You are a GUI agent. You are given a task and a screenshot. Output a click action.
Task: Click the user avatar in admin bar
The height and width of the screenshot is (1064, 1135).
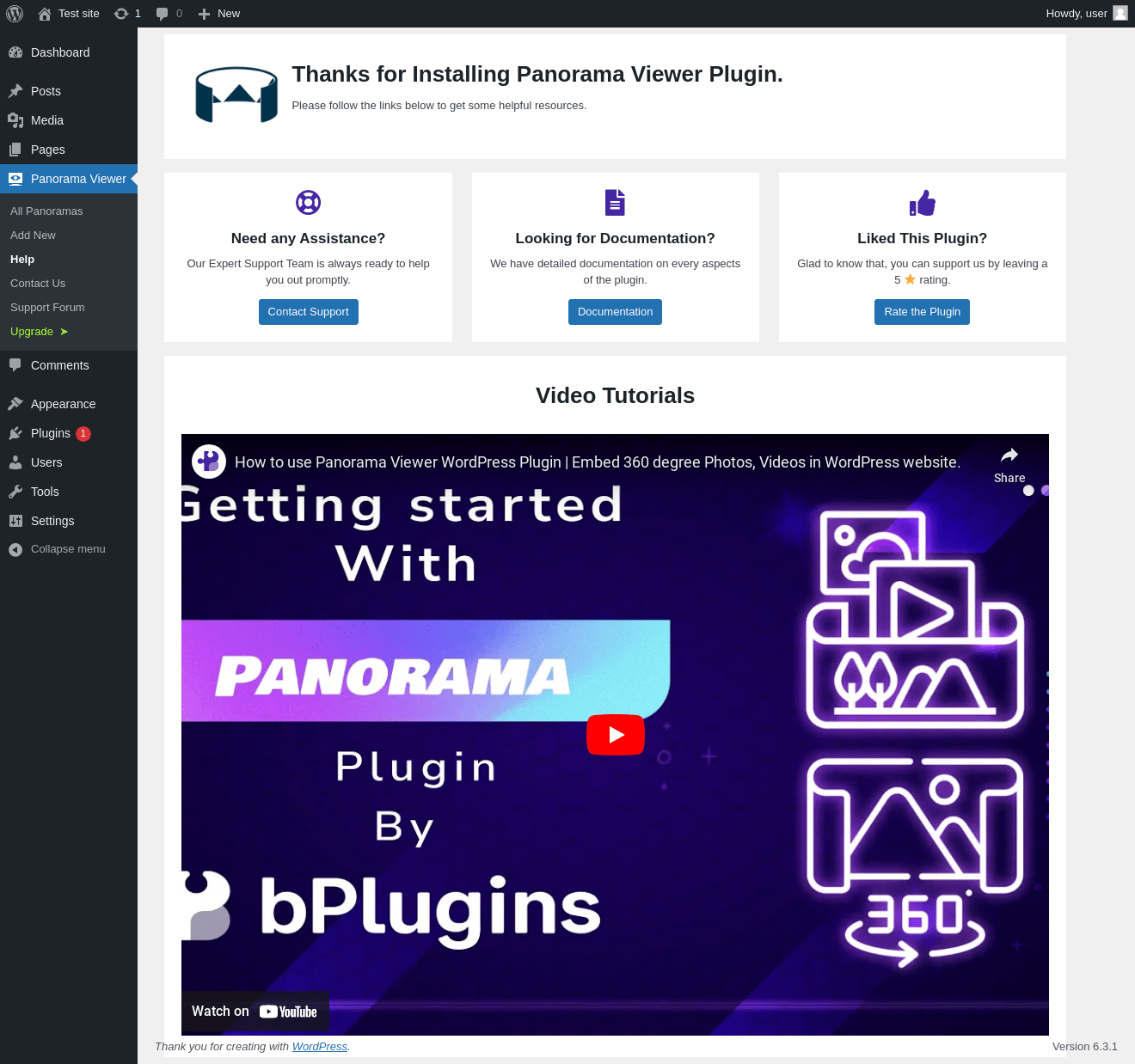(1120, 13)
